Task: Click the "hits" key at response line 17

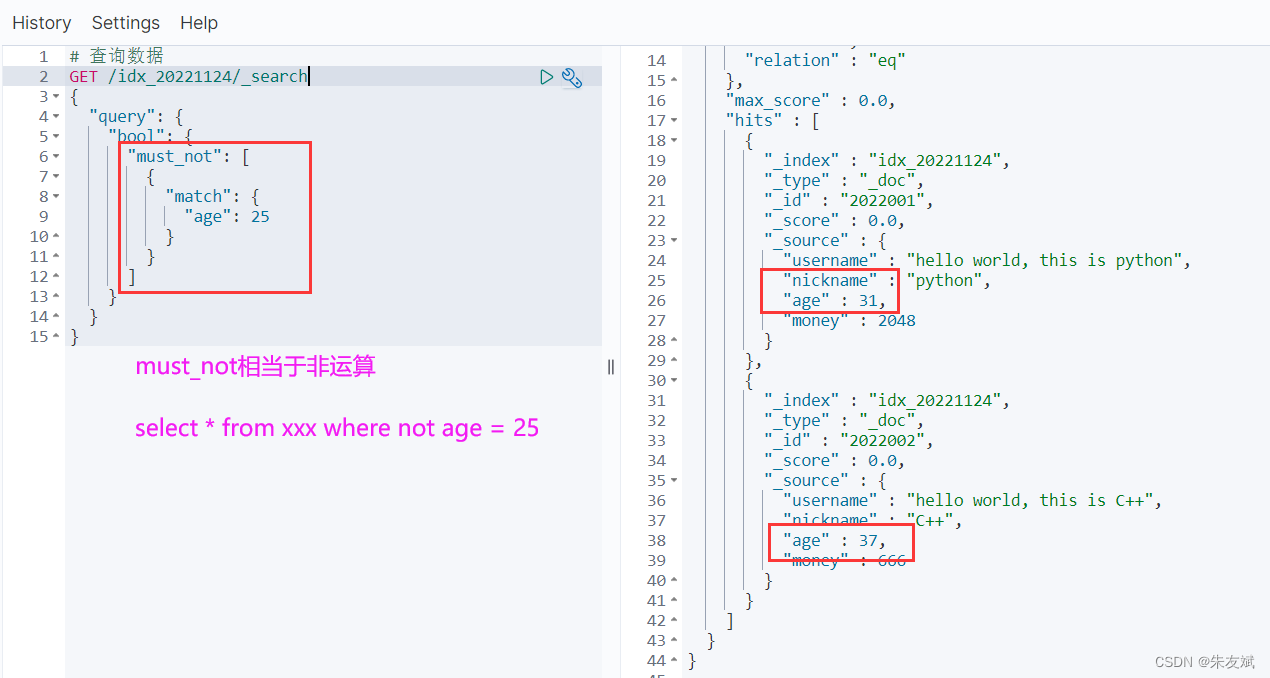Action: (753, 121)
